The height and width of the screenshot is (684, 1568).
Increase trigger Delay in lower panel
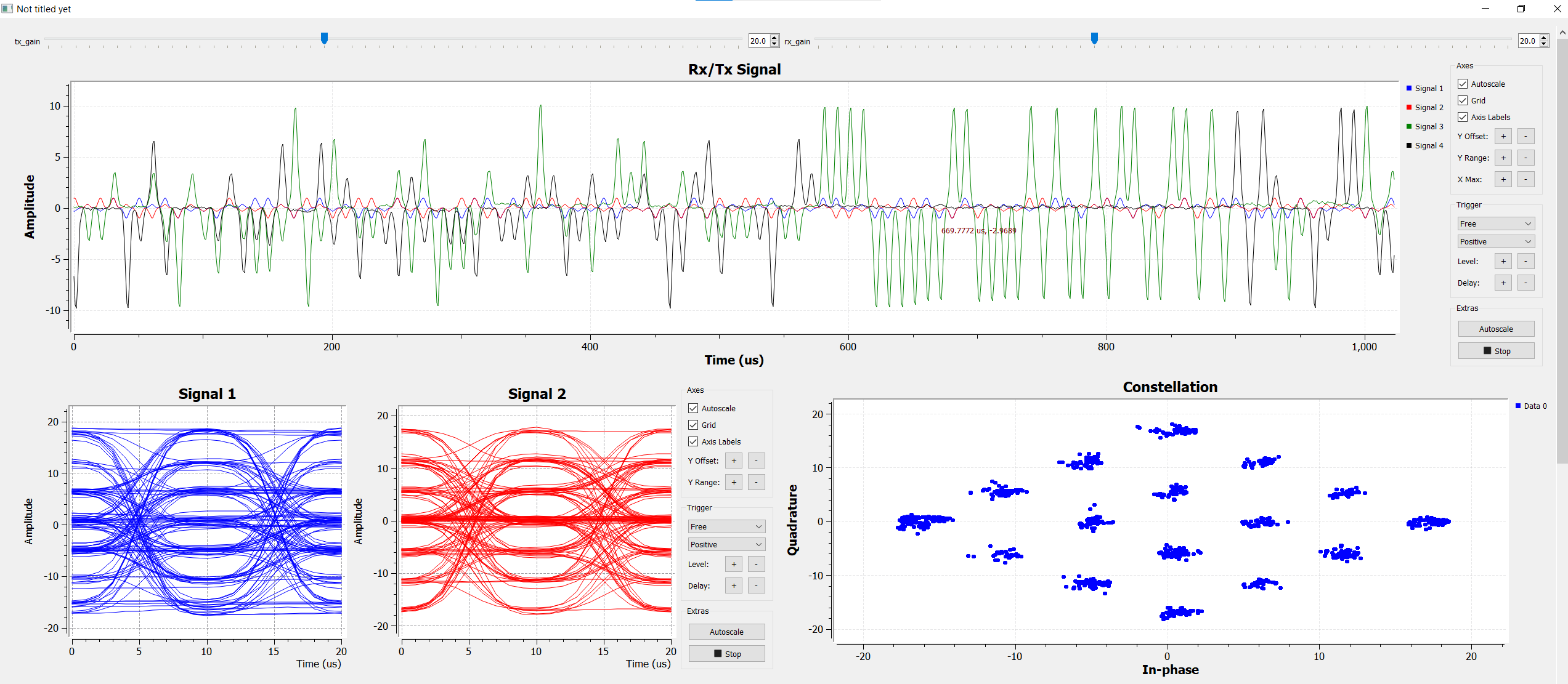click(734, 585)
